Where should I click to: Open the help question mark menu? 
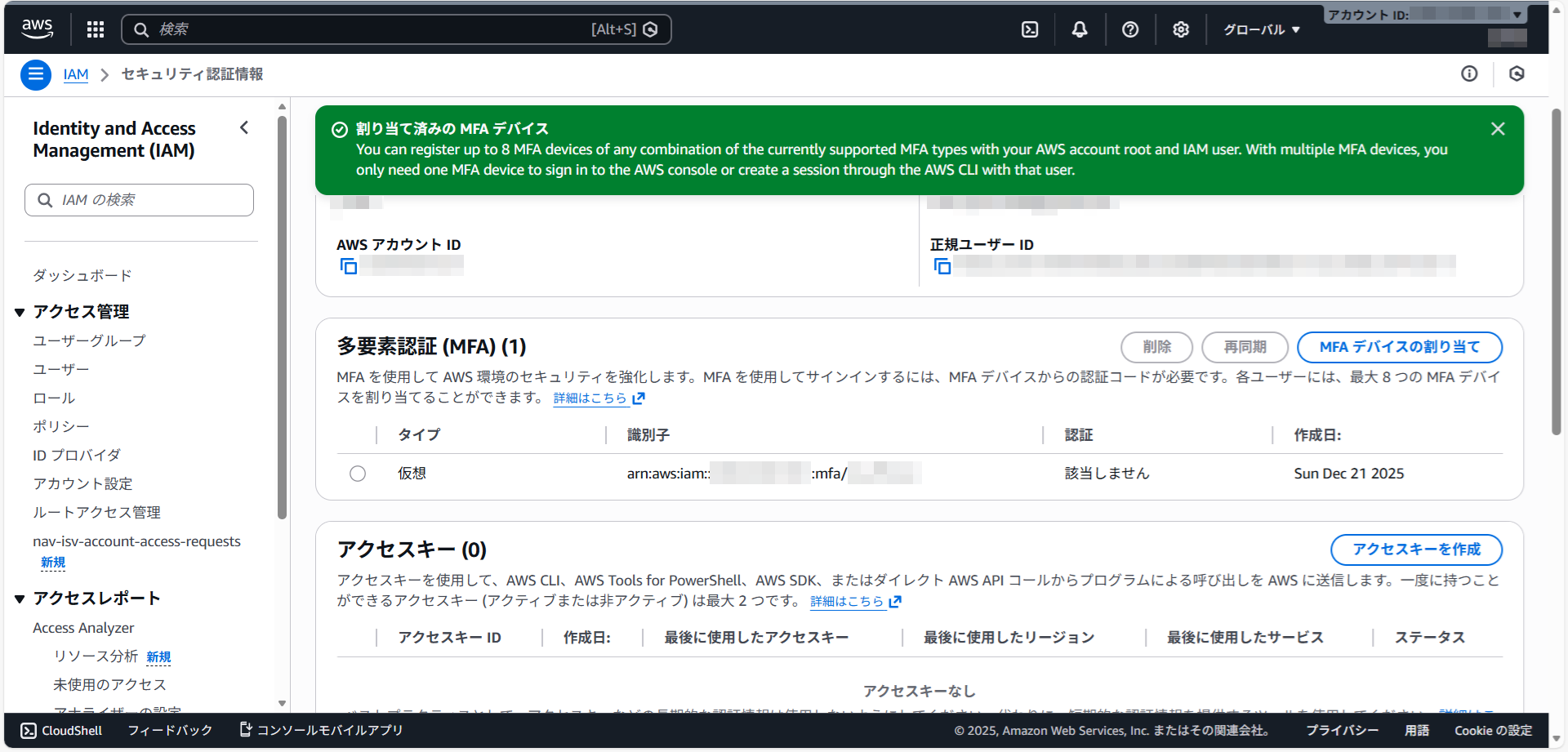coord(1130,29)
